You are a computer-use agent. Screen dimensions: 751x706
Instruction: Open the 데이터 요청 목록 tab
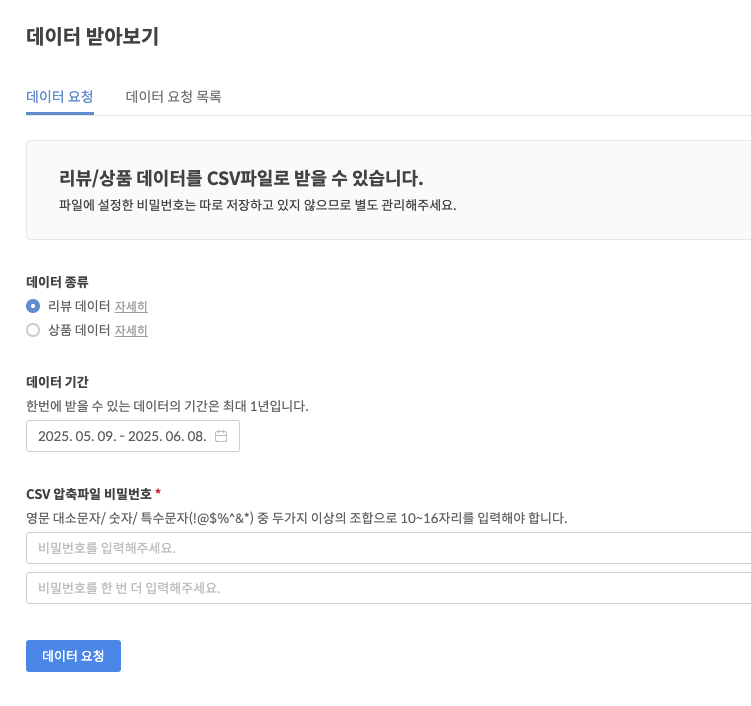(x=173, y=97)
